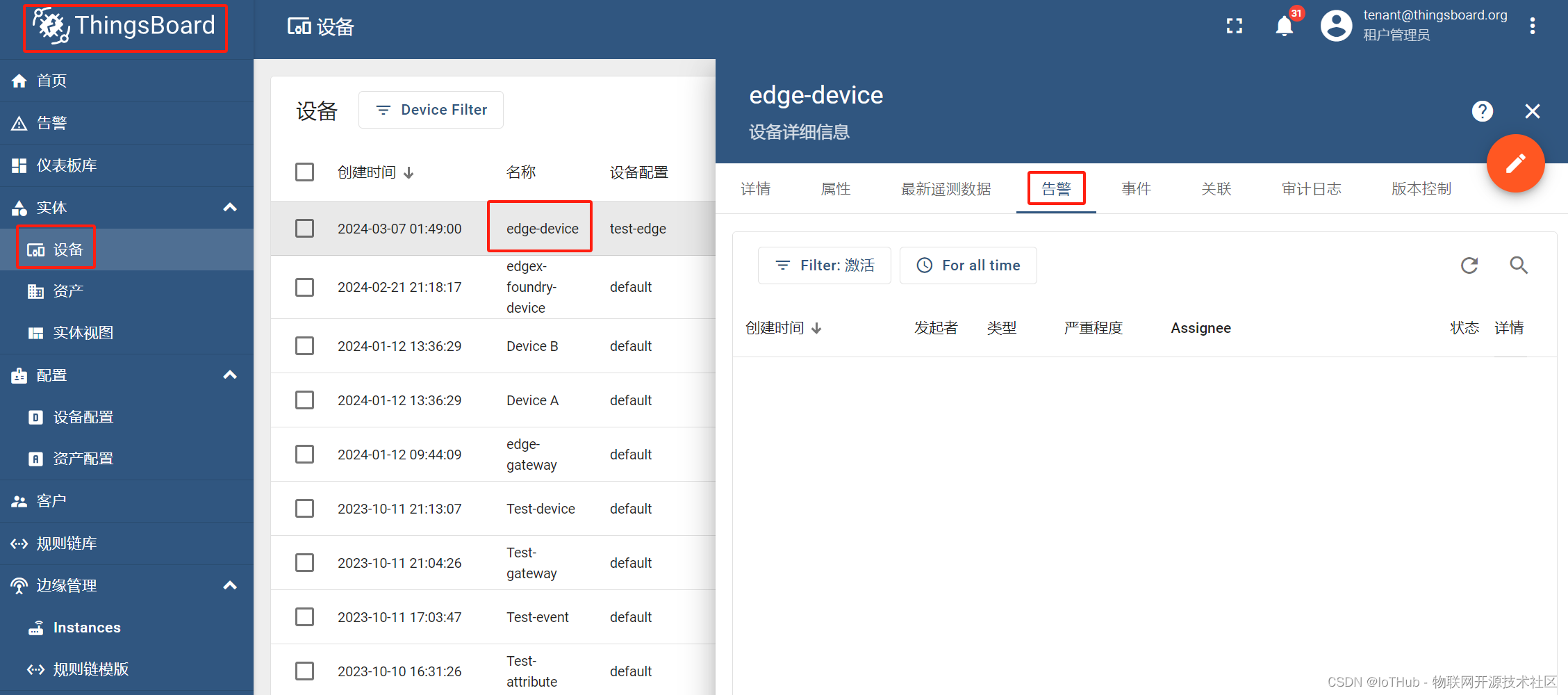This screenshot has width=1568, height=695.
Task: Collapse the 配置 sidebar section
Action: coord(229,375)
